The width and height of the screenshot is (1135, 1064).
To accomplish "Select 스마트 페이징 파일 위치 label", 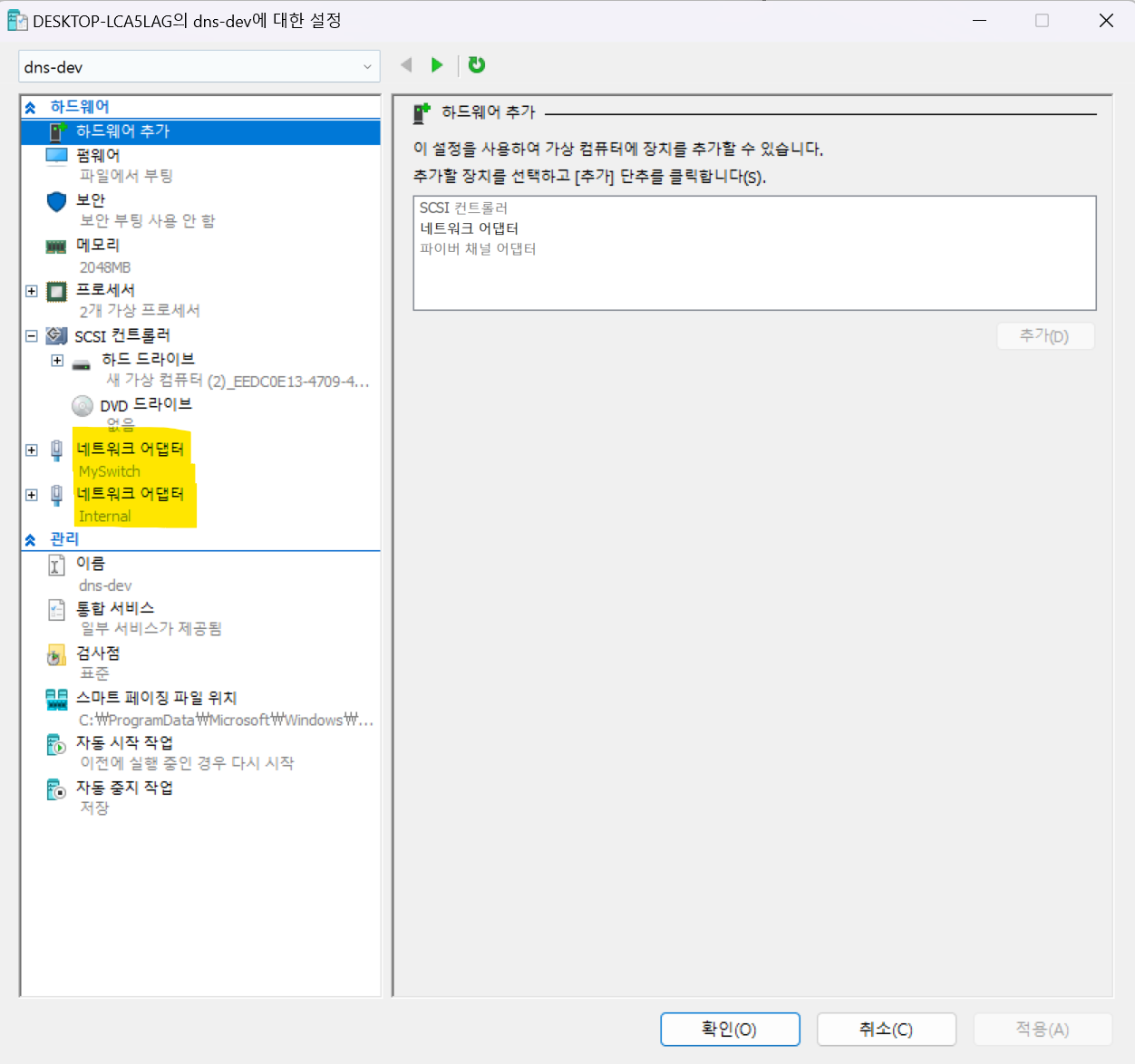I will pyautogui.click(x=157, y=698).
